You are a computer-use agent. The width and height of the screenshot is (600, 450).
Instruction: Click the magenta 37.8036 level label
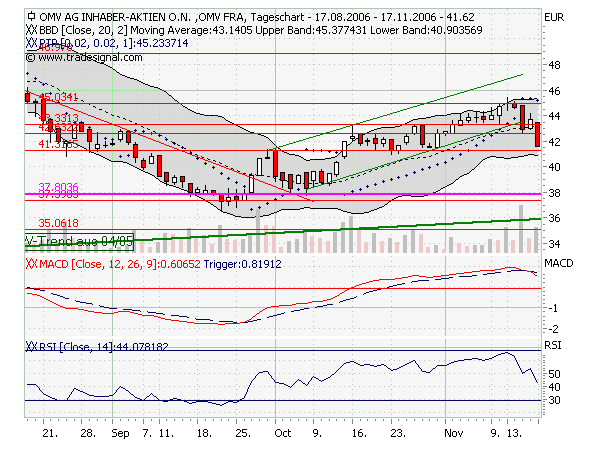click(58, 187)
